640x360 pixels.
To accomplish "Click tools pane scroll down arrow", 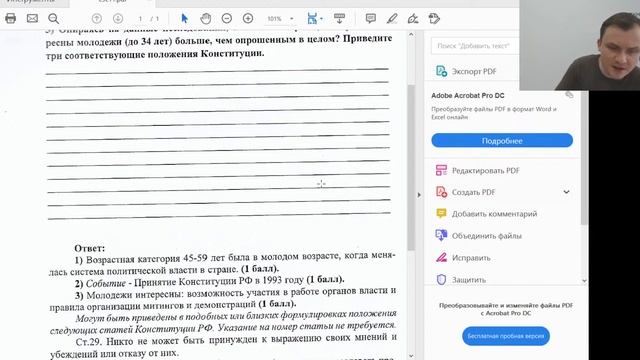I will (584, 280).
